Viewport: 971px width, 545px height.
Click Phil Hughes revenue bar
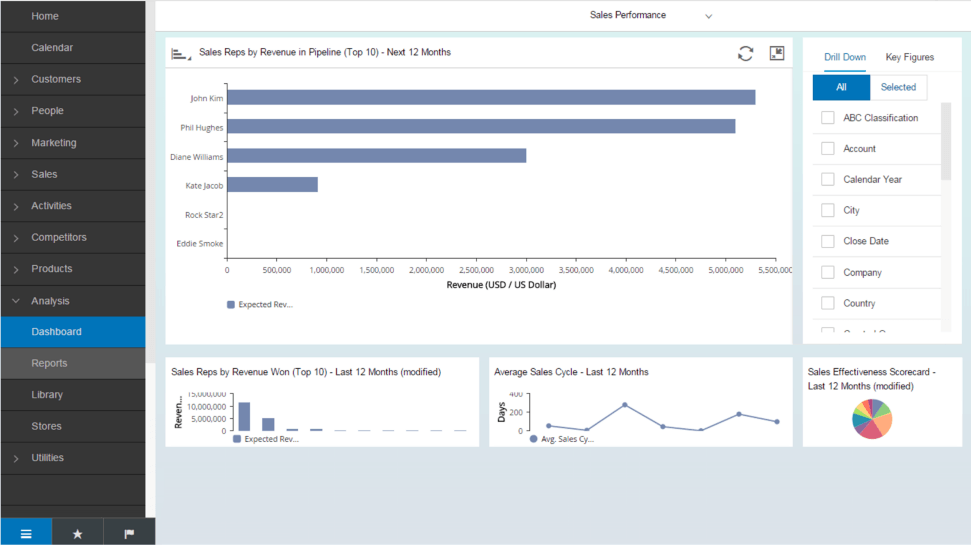(481, 126)
